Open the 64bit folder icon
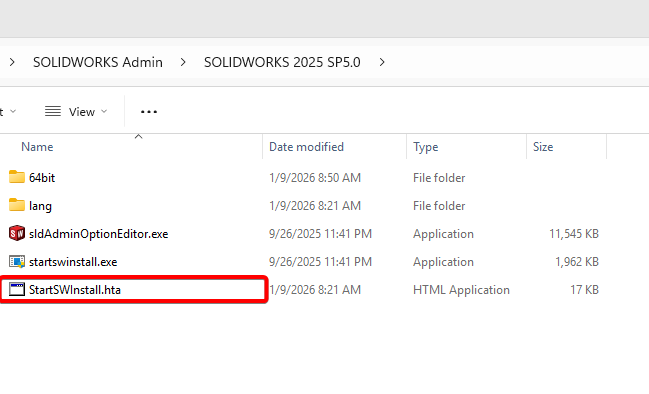Image resolution: width=649 pixels, height=394 pixels. point(17,177)
